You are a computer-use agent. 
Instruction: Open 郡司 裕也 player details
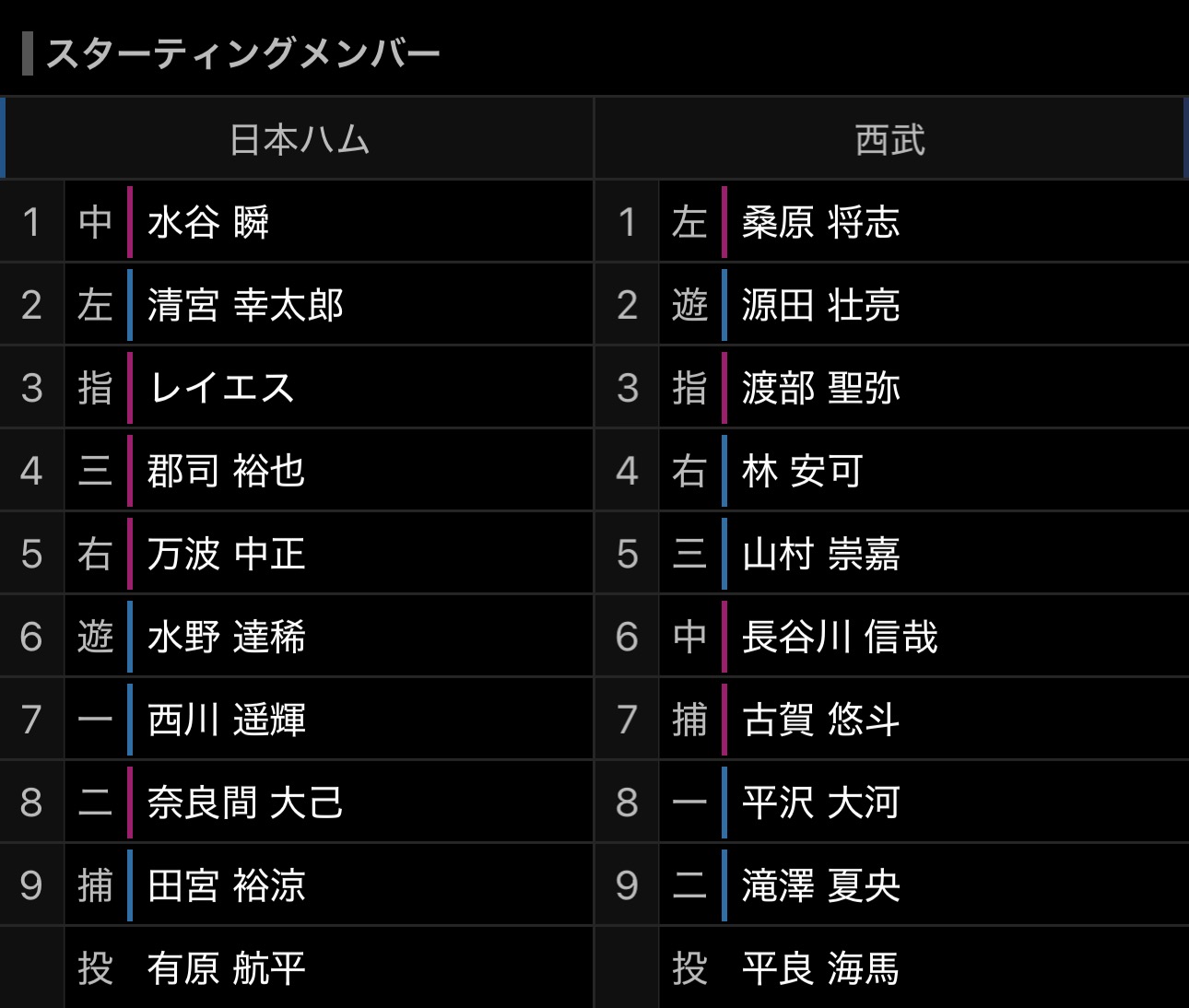coord(226,471)
